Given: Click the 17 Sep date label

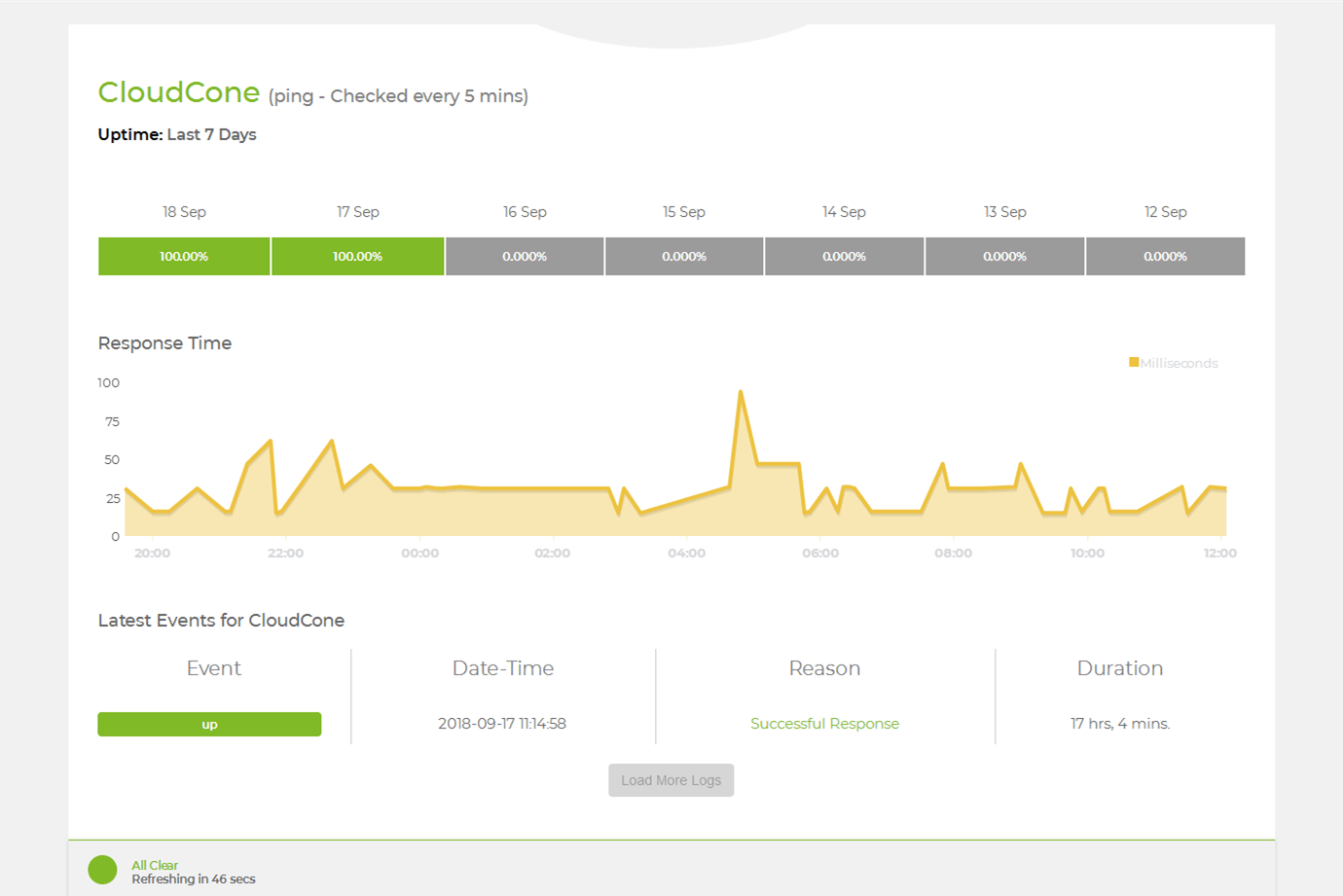Looking at the screenshot, I should coord(358,212).
